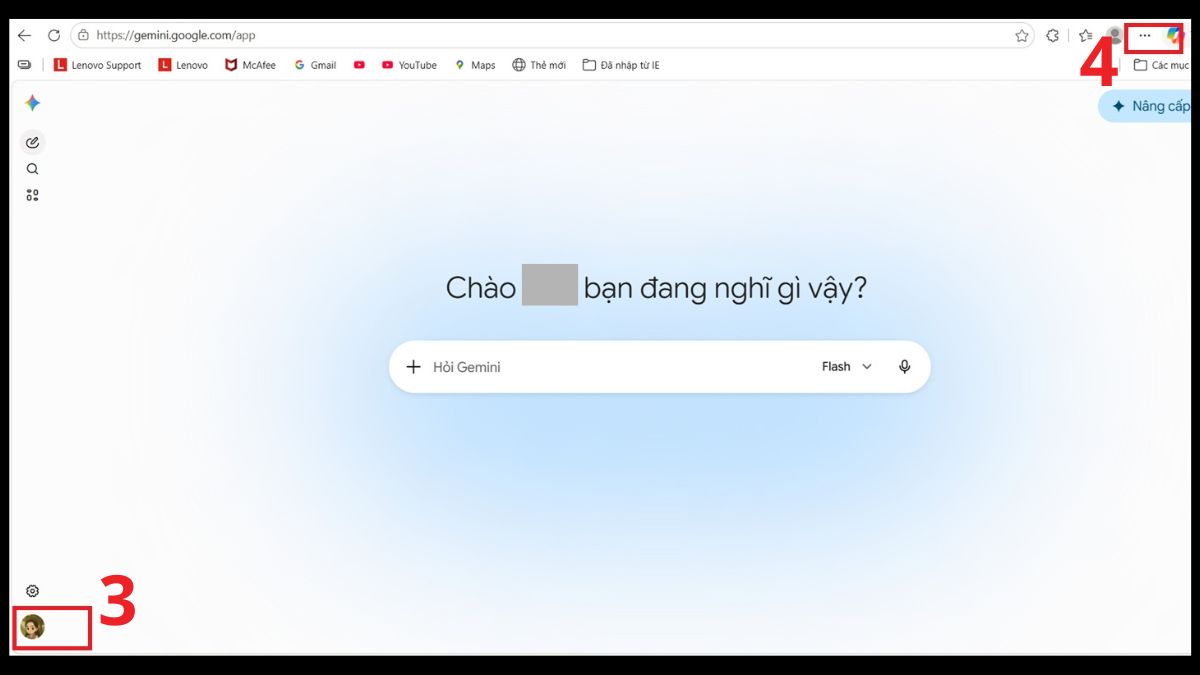This screenshot has width=1200, height=675.
Task: Click the favorites bar toggle icon at left
Action: (x=24, y=65)
